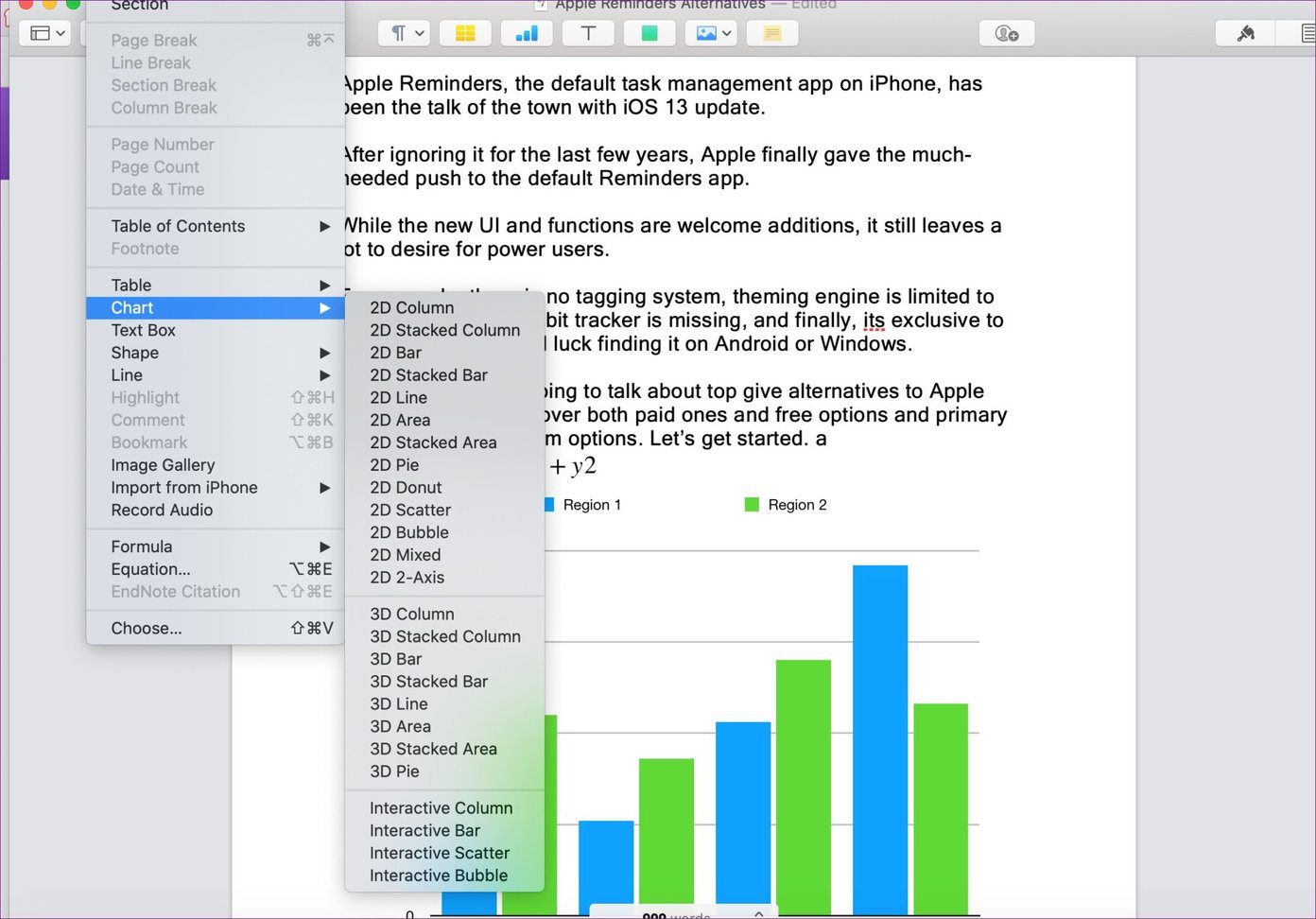Insert an Interactive Bubble chart
The height and width of the screenshot is (919, 1316).
point(444,876)
